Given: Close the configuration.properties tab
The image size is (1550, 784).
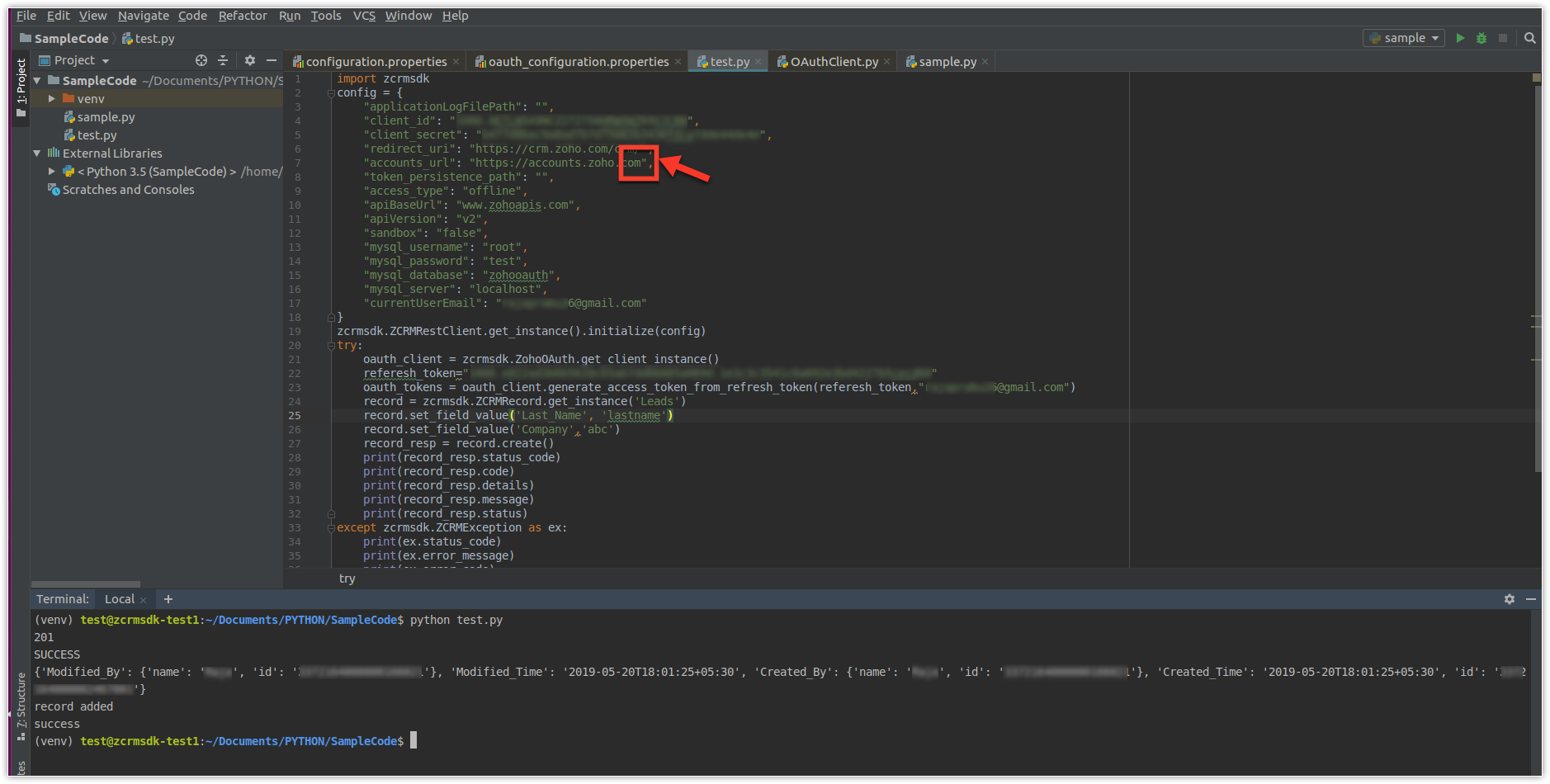Looking at the screenshot, I should (455, 62).
